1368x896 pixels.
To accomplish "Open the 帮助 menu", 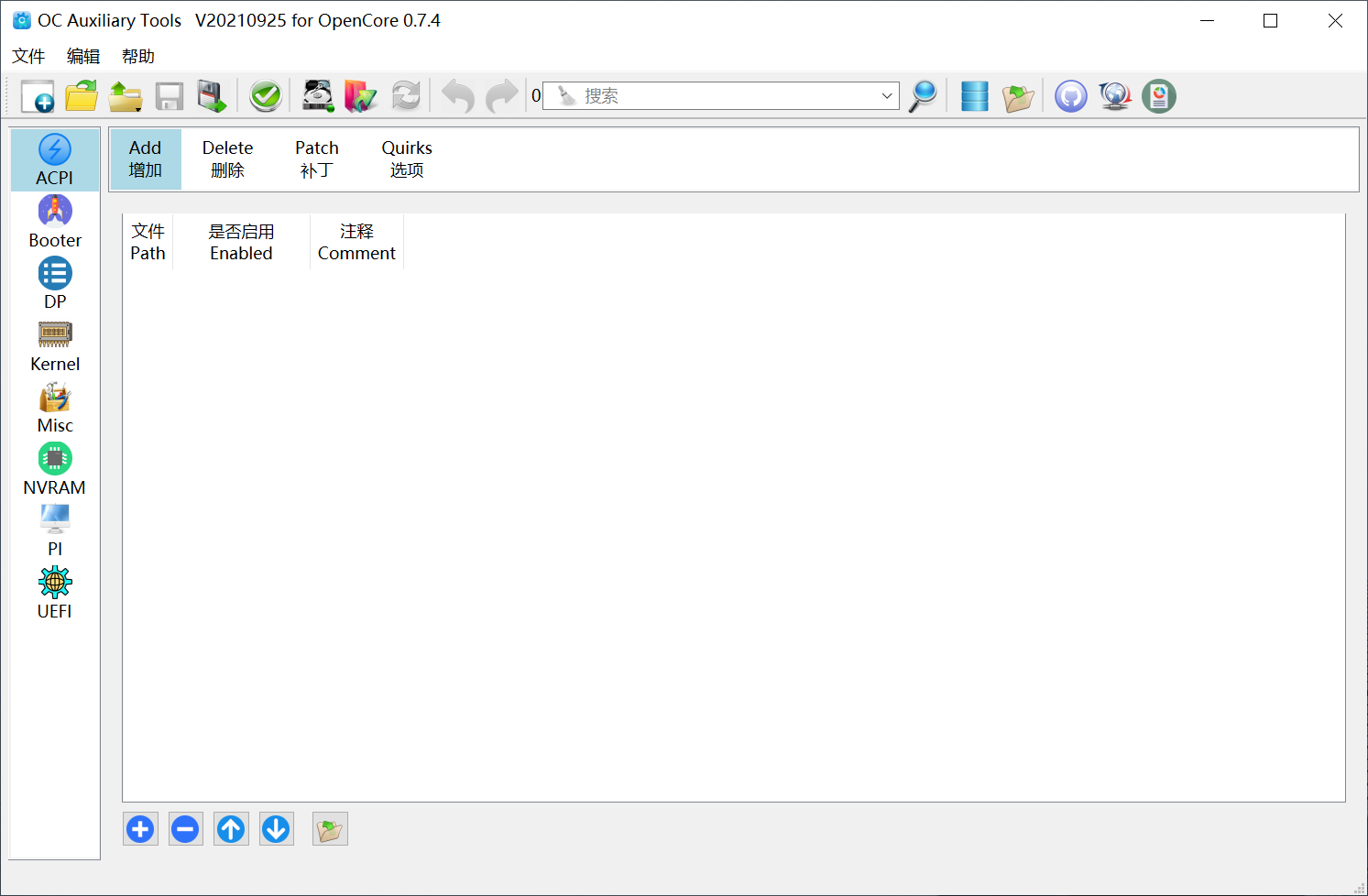I will click(x=138, y=56).
